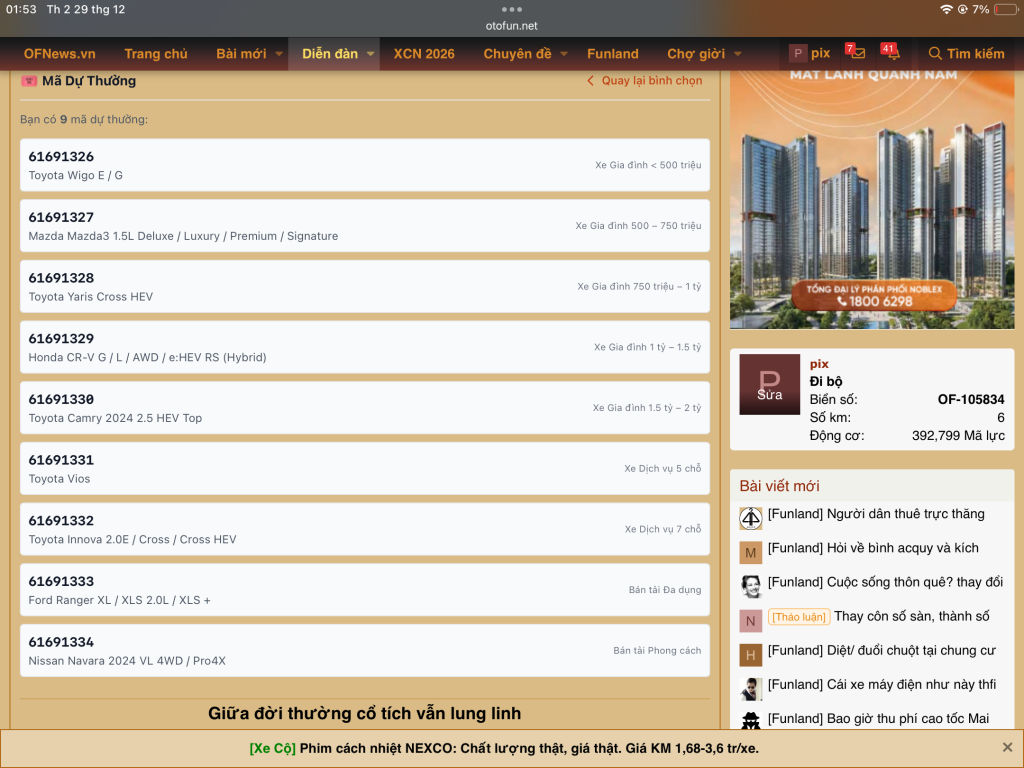Open the notifications bell with 41 badge
Image resolution: width=1024 pixels, height=768 pixels.
(893, 54)
